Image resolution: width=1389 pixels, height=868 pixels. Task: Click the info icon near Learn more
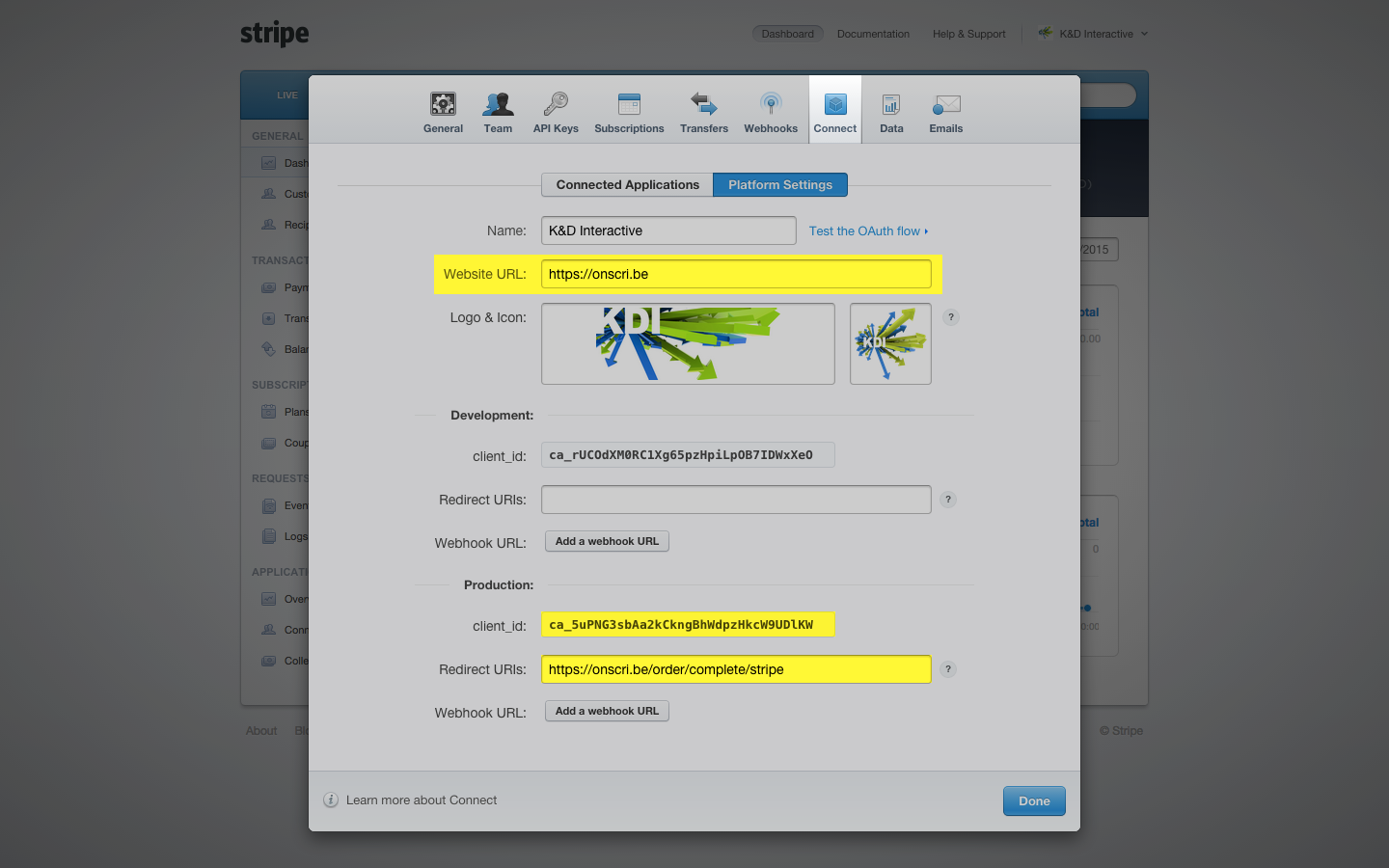tap(331, 800)
